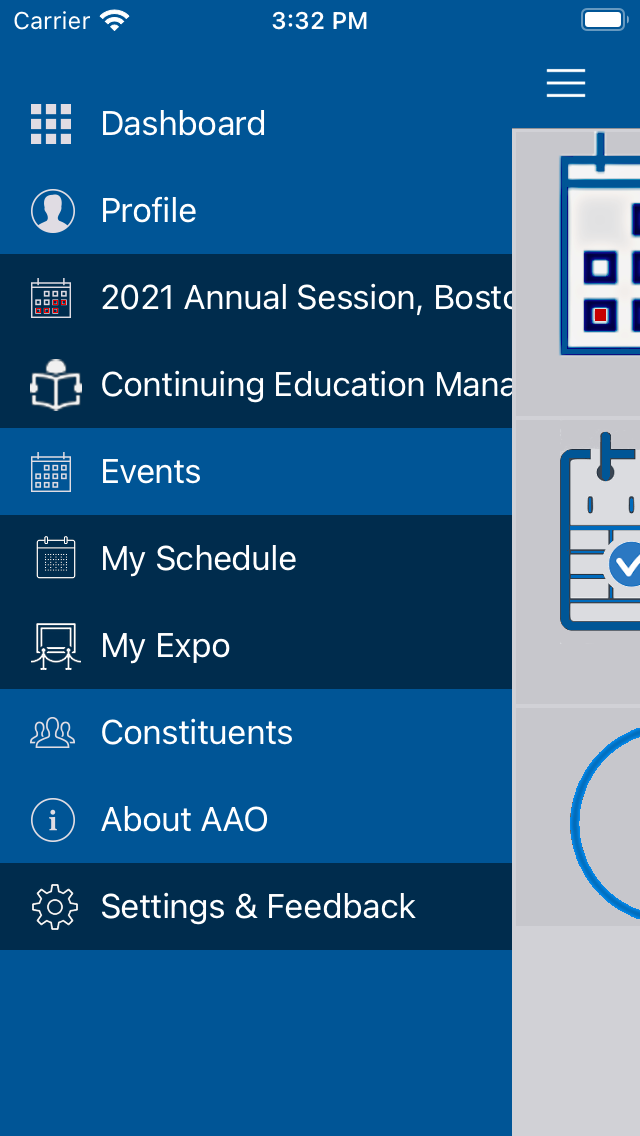Tap the Annual Session calendar icon

tap(51, 298)
